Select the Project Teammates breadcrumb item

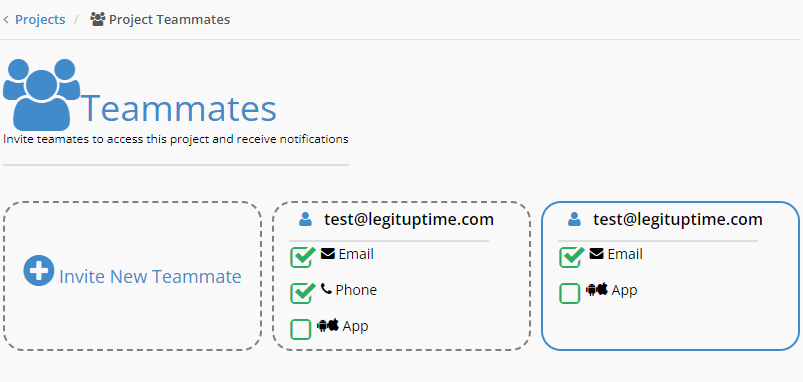point(169,19)
